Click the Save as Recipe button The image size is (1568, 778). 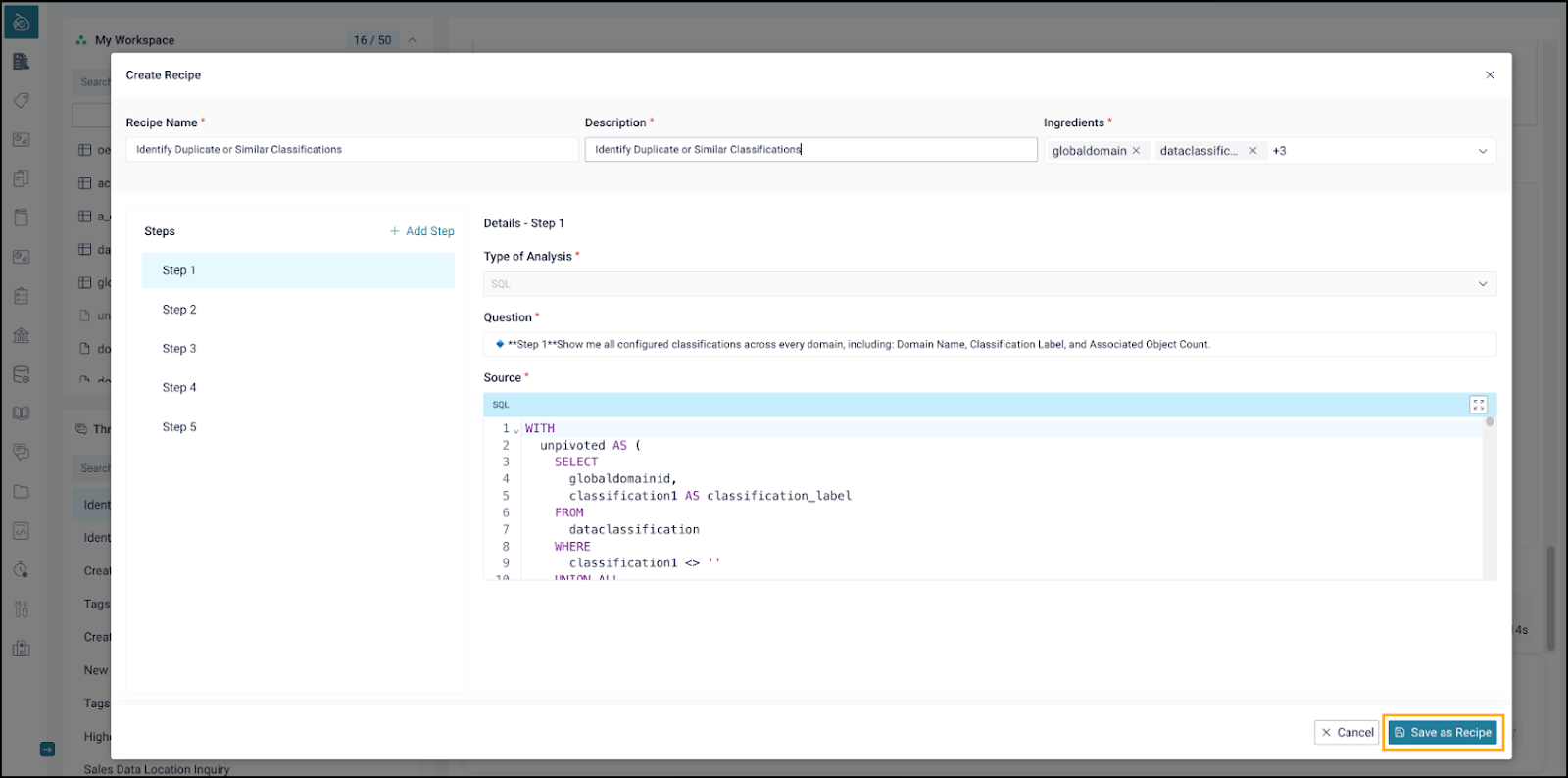[1443, 732]
